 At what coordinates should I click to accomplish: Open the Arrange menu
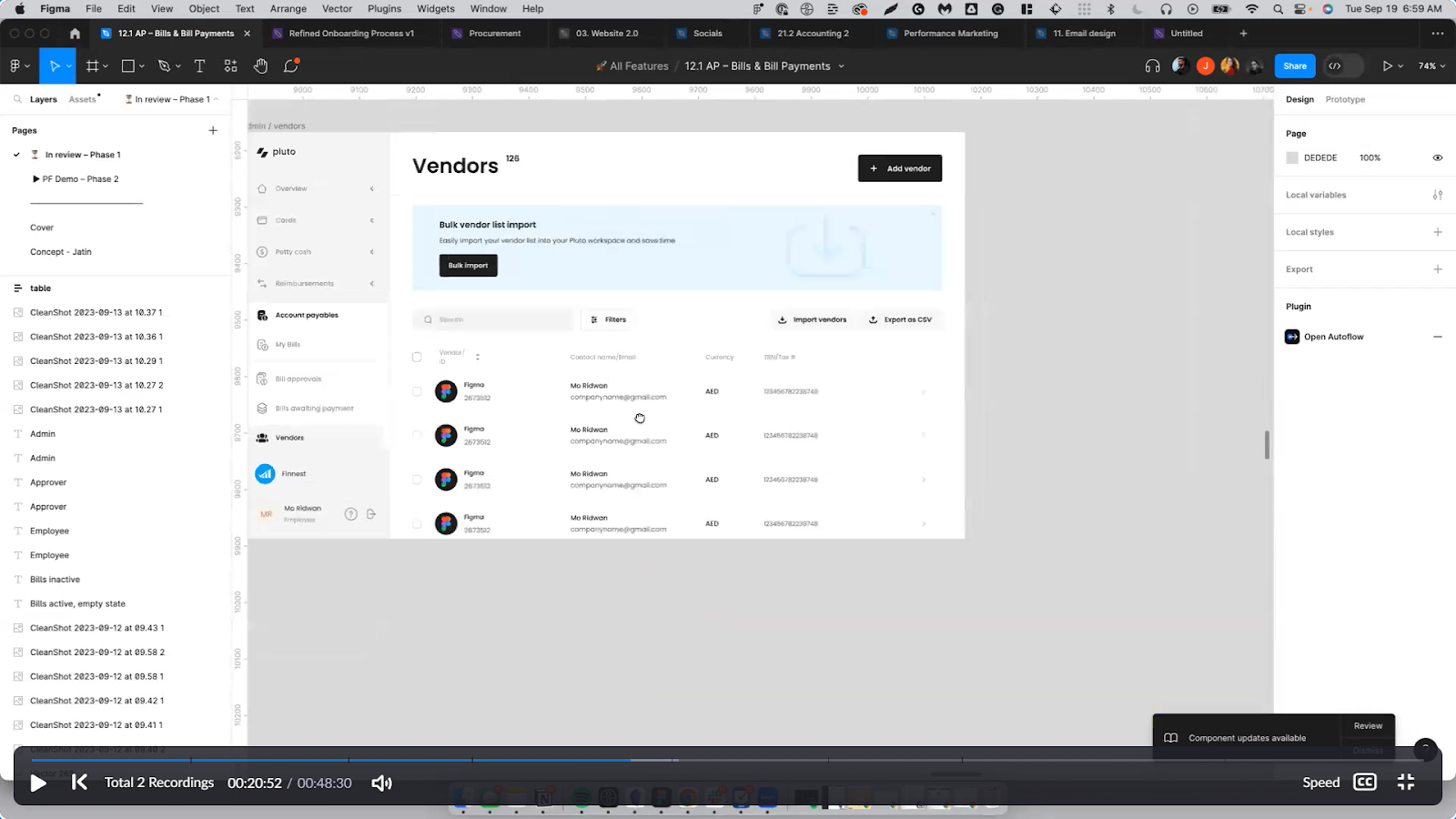288,8
